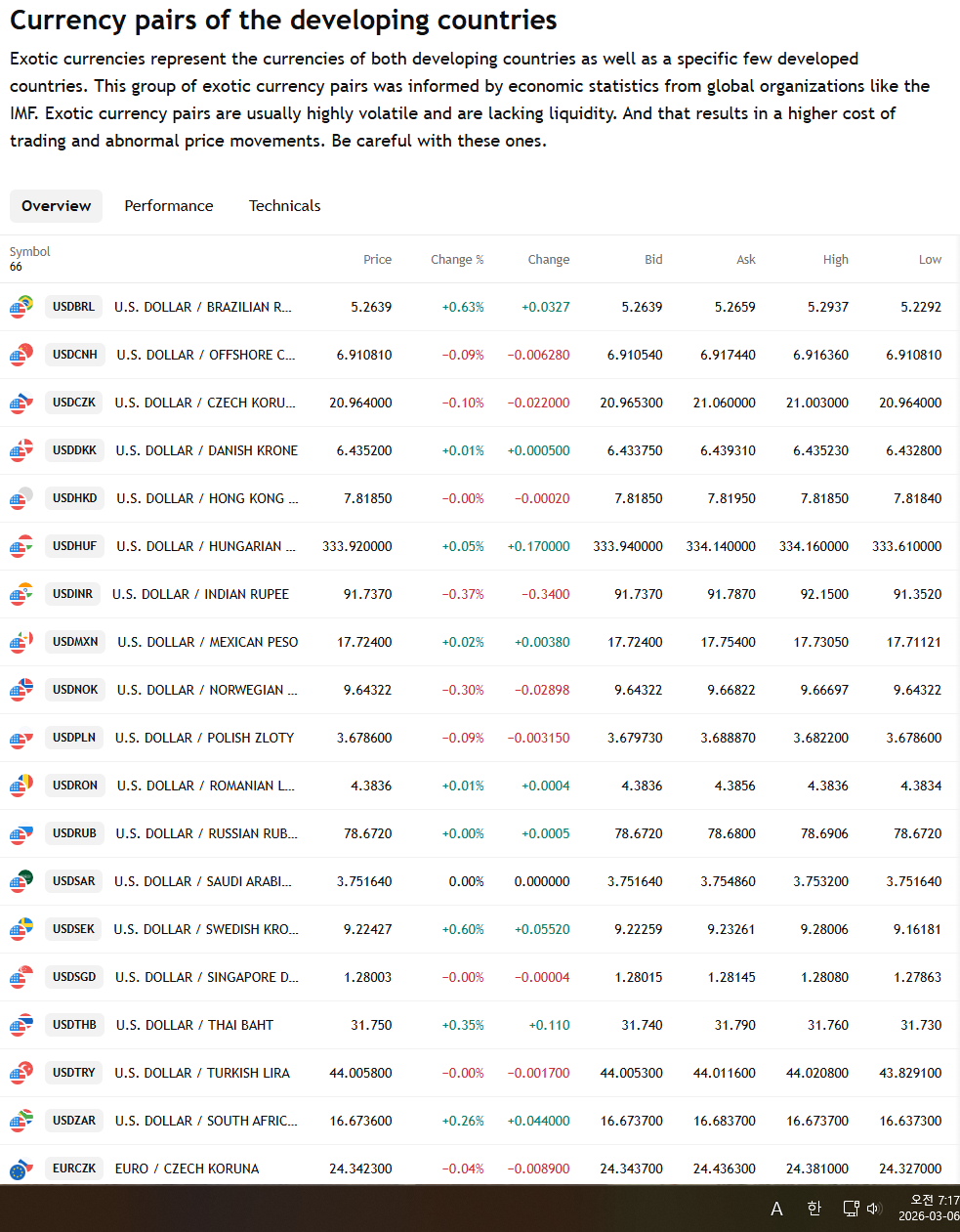The image size is (960, 1232).
Task: Toggle the IME 'A' input mode indicator
Action: pos(776,1209)
